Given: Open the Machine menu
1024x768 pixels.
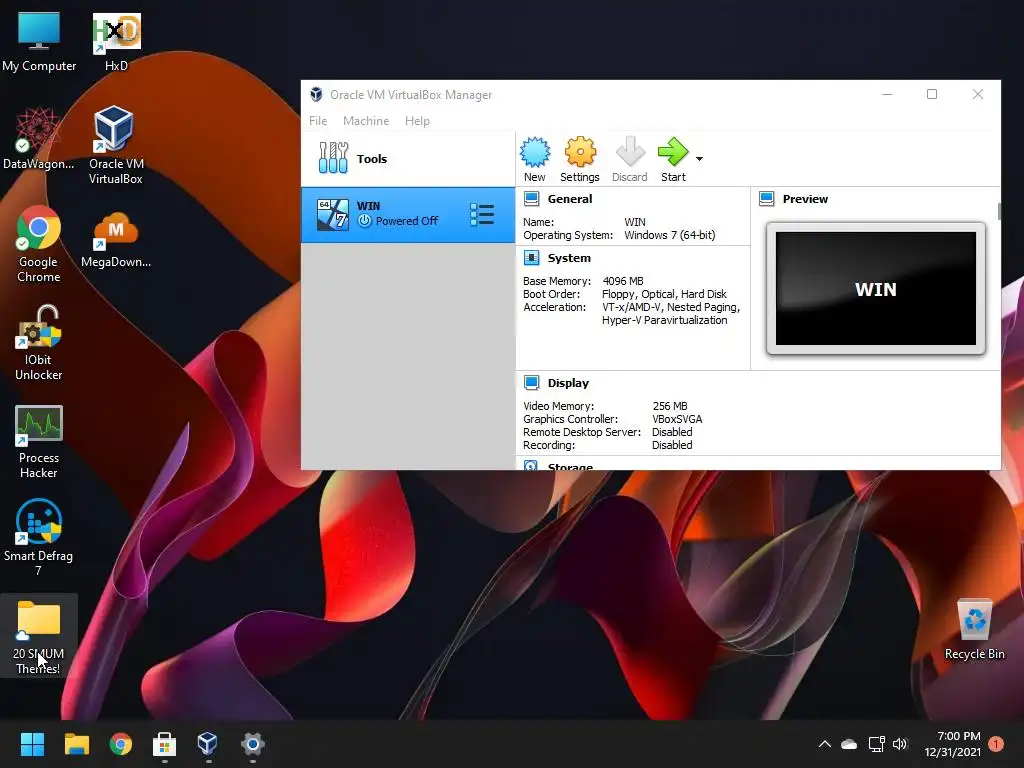Looking at the screenshot, I should pyautogui.click(x=366, y=121).
